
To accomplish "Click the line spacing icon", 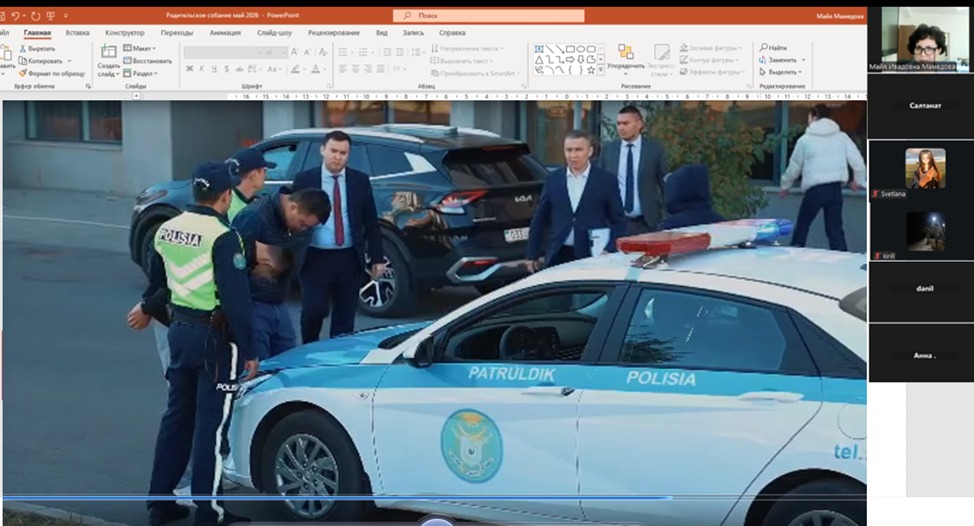I will [x=416, y=53].
